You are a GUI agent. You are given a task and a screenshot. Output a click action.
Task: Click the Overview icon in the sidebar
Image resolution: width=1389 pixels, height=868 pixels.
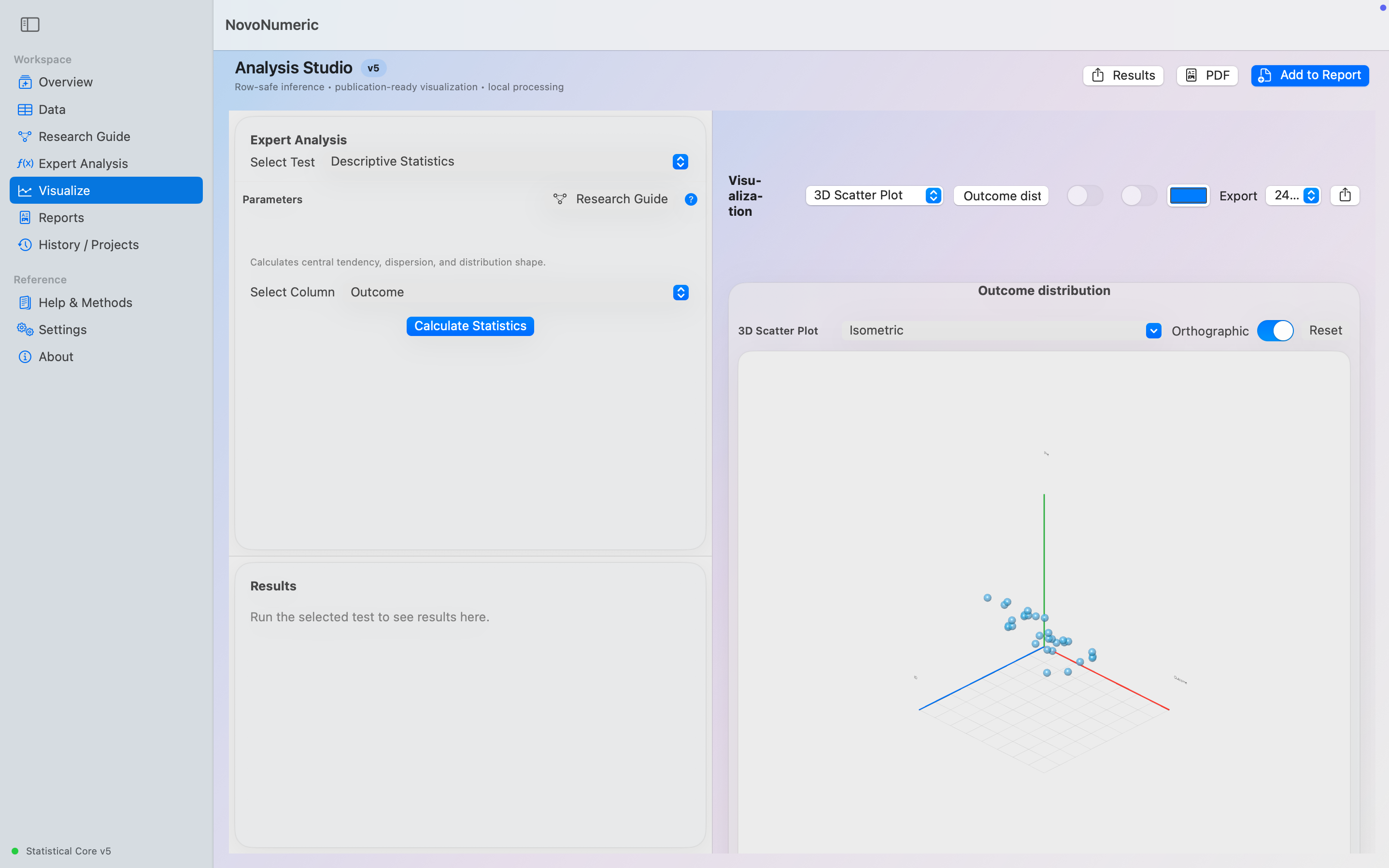click(x=25, y=82)
